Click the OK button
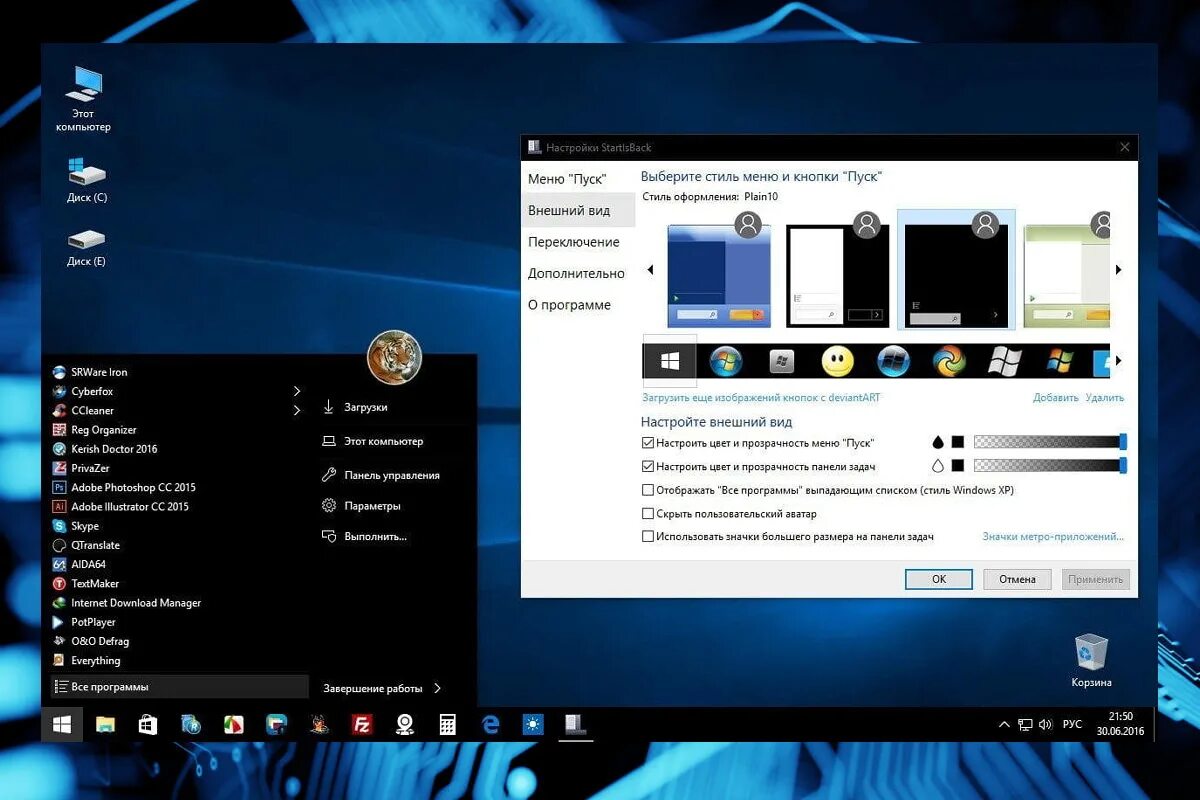1200x800 pixels. click(939, 579)
